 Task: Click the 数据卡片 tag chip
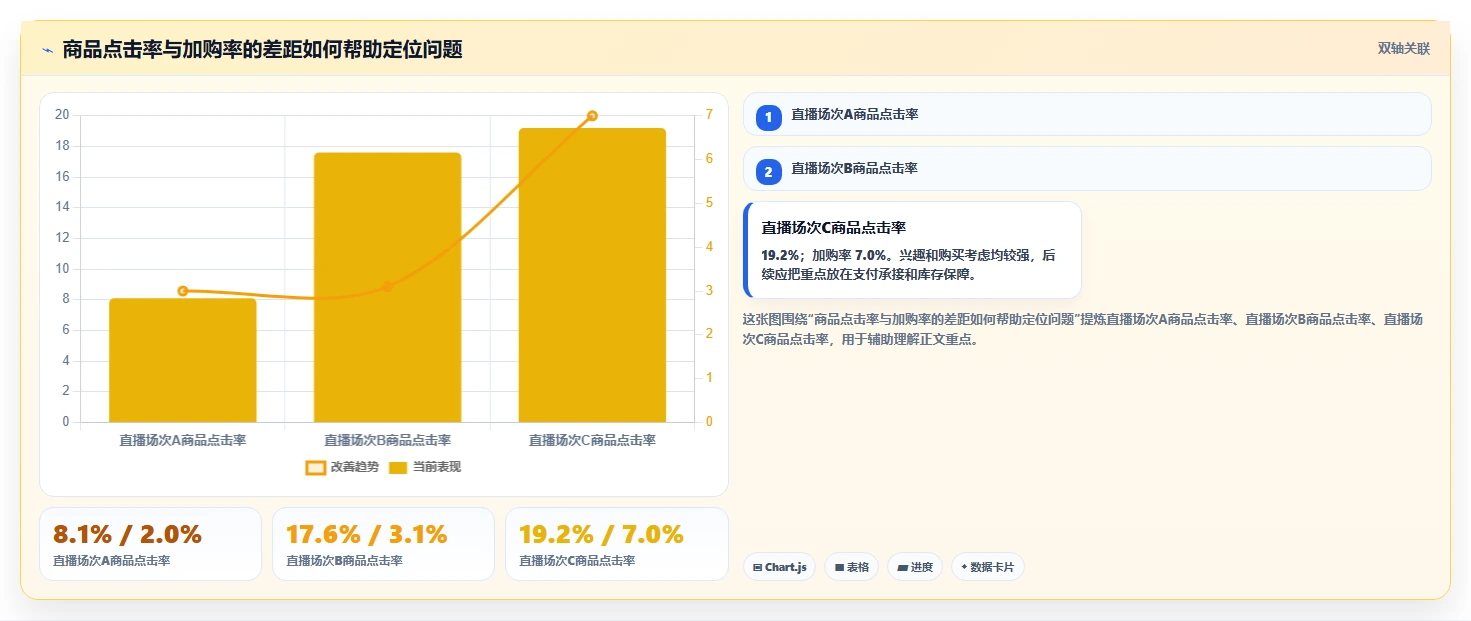[x=988, y=567]
